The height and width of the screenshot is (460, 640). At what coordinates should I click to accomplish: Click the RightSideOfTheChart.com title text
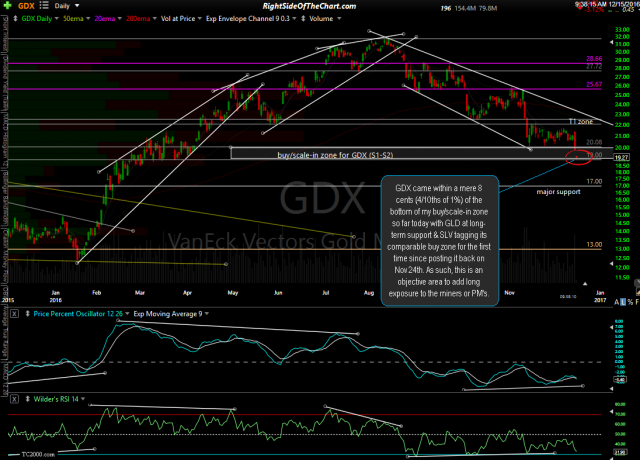click(309, 6)
